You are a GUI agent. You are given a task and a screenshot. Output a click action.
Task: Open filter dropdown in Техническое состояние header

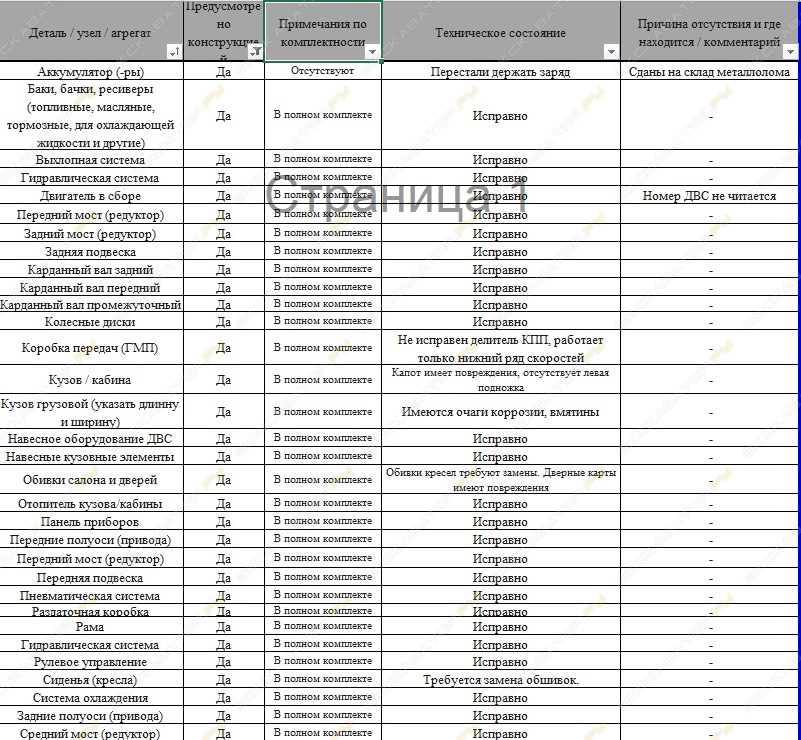pyautogui.click(x=610, y=52)
